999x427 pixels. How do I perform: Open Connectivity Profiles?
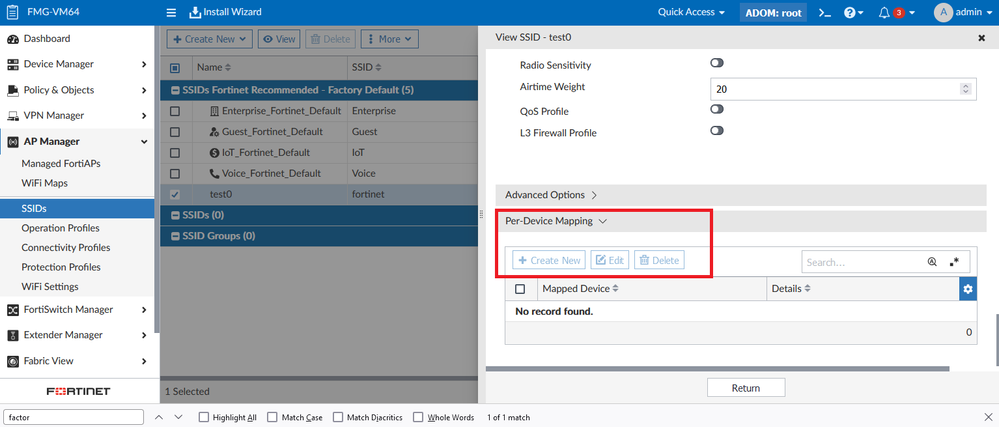(65, 248)
